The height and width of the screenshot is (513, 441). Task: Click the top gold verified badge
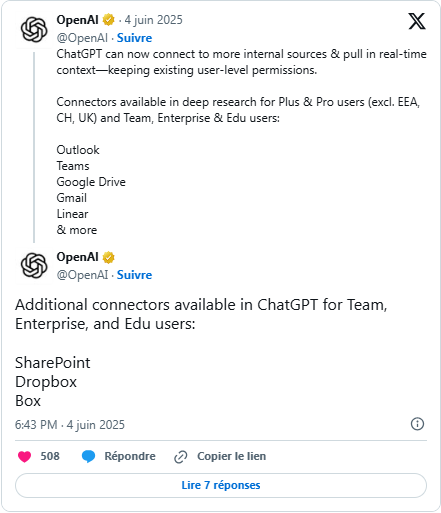[108, 20]
